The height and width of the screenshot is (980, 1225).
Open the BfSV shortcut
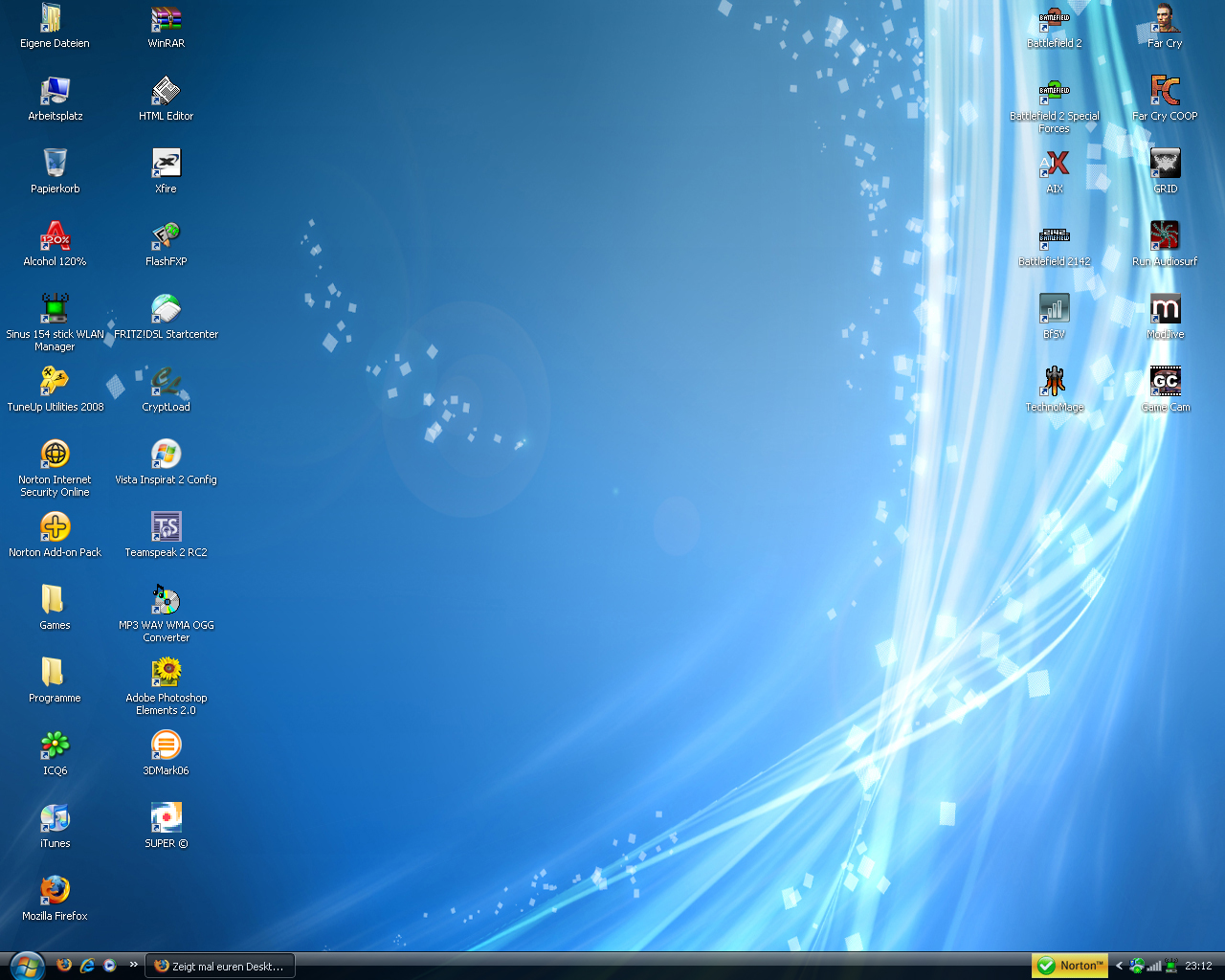click(1054, 310)
